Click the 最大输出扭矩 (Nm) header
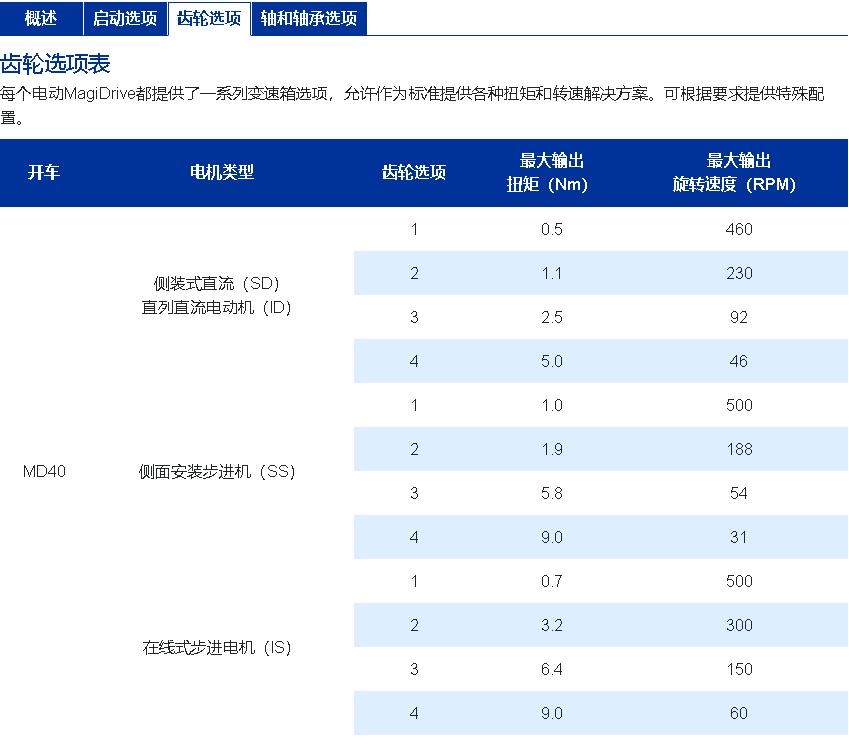 (548, 172)
